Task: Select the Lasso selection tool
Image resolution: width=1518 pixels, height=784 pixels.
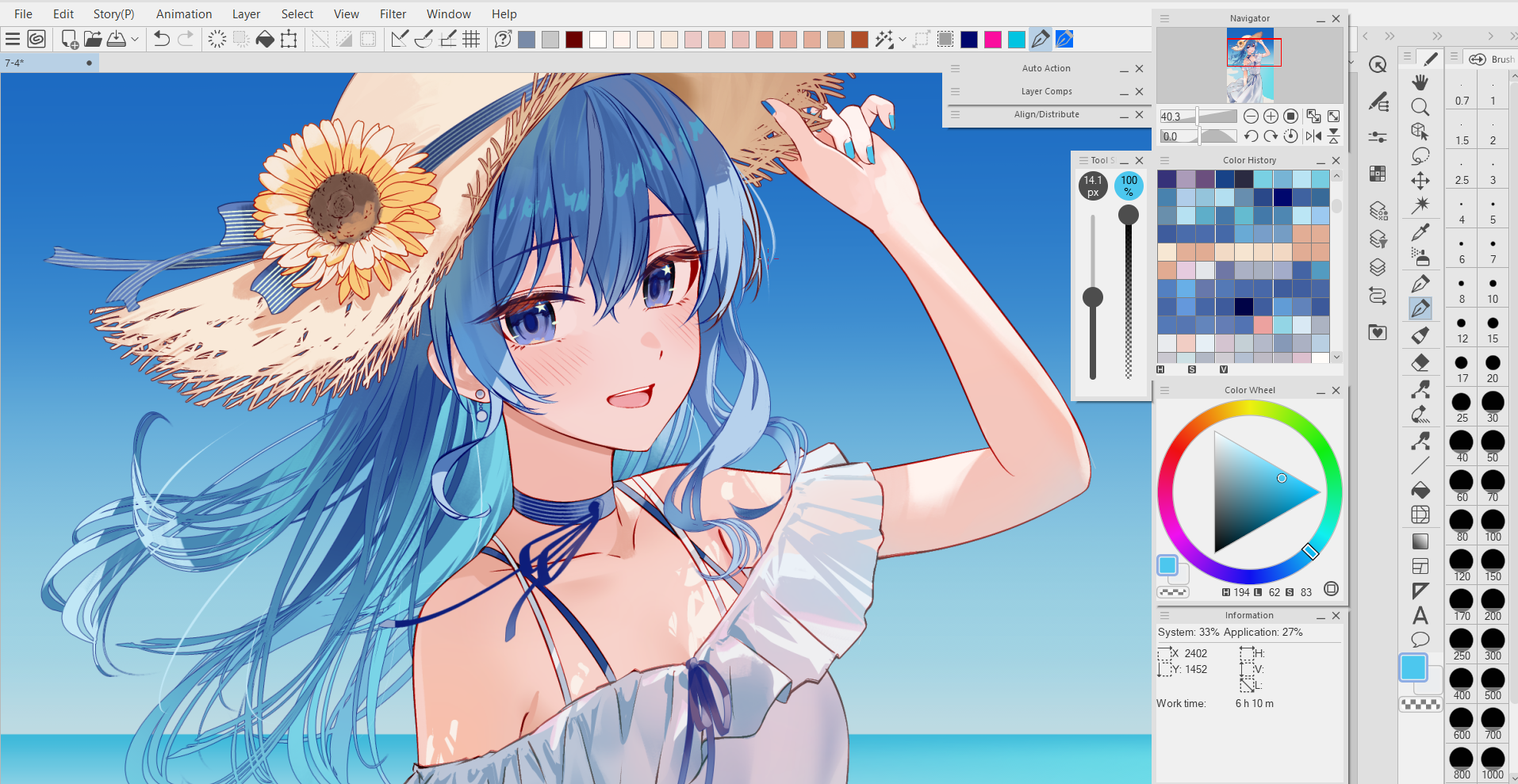Action: coord(1420,156)
